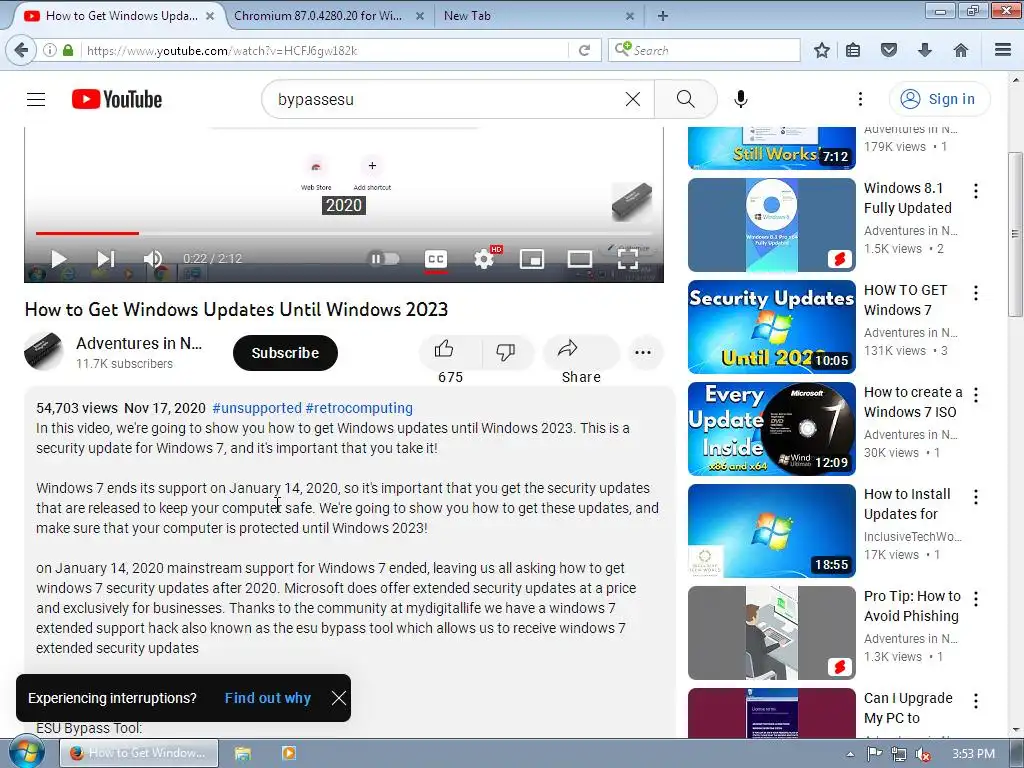Click the Pocket save icon
Viewport: 1024px width, 768px height.
click(x=889, y=50)
